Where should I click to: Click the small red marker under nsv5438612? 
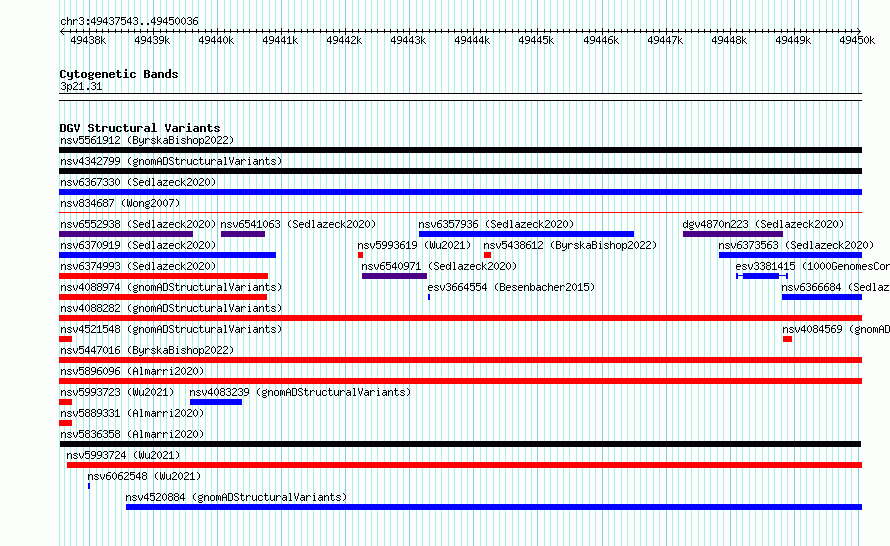(488, 255)
